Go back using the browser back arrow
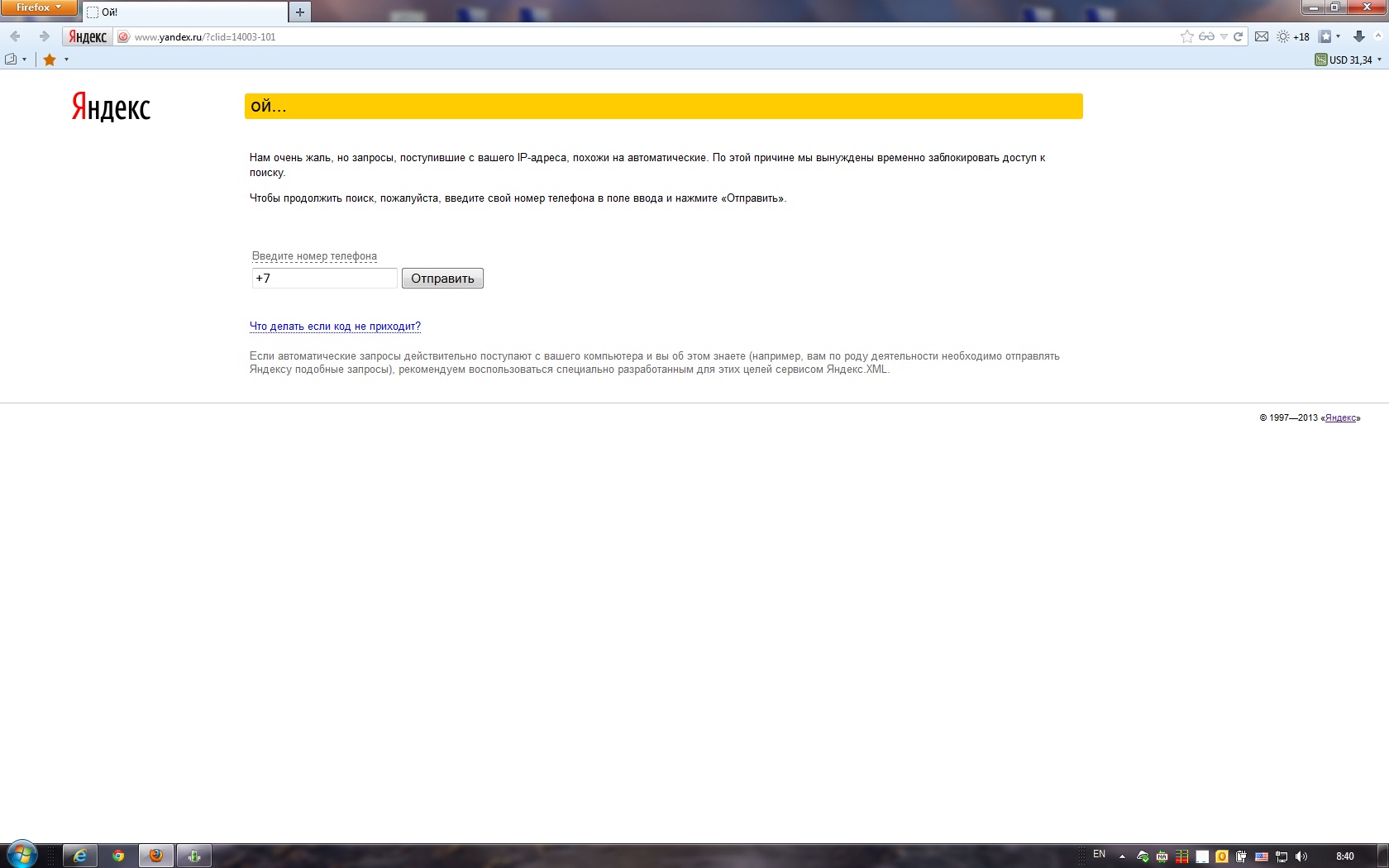The image size is (1389, 868). coord(15,36)
